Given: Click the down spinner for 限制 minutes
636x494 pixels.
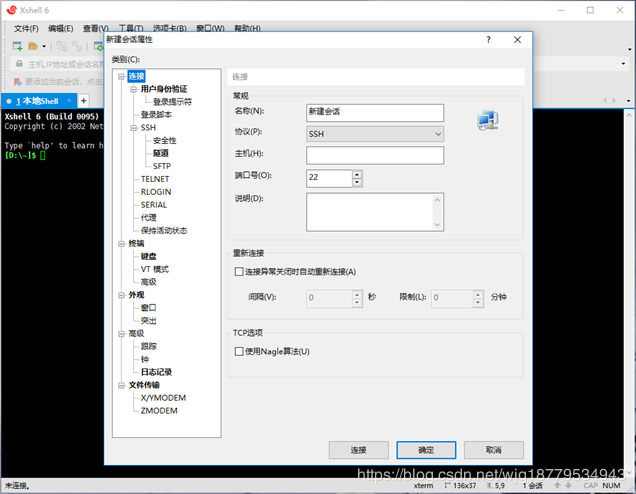Looking at the screenshot, I should [x=478, y=302].
